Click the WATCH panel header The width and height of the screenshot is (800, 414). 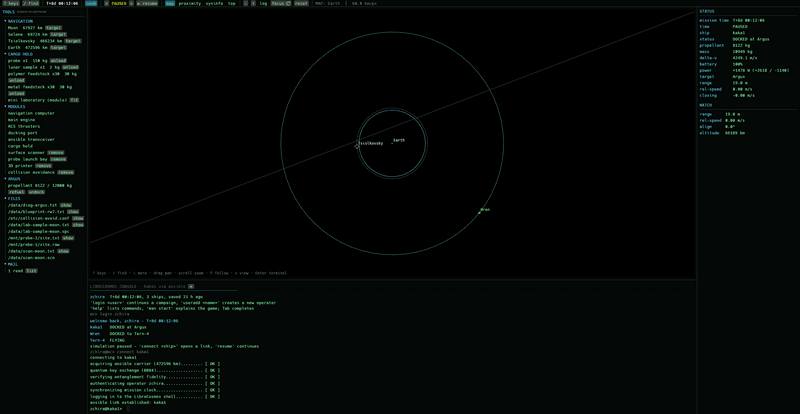pyautogui.click(x=707, y=105)
